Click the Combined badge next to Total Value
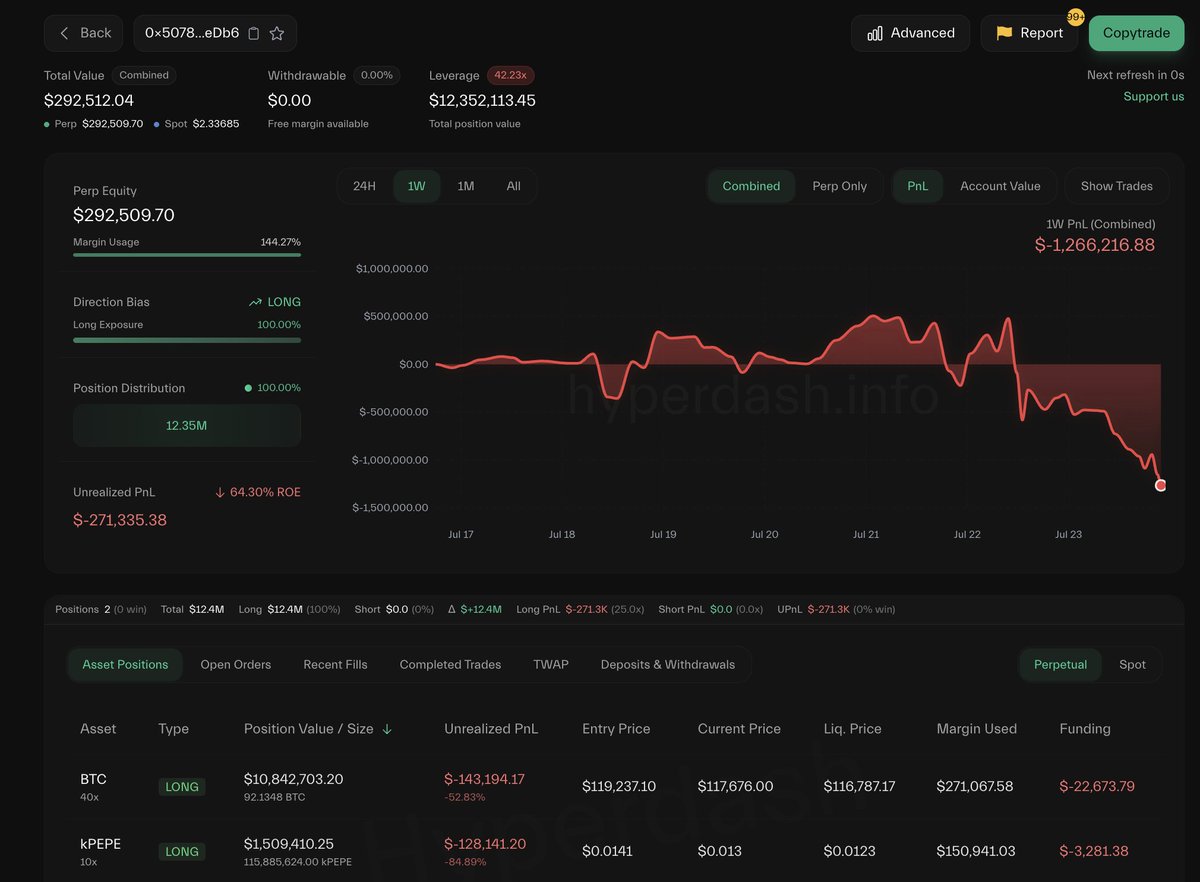 click(x=144, y=75)
